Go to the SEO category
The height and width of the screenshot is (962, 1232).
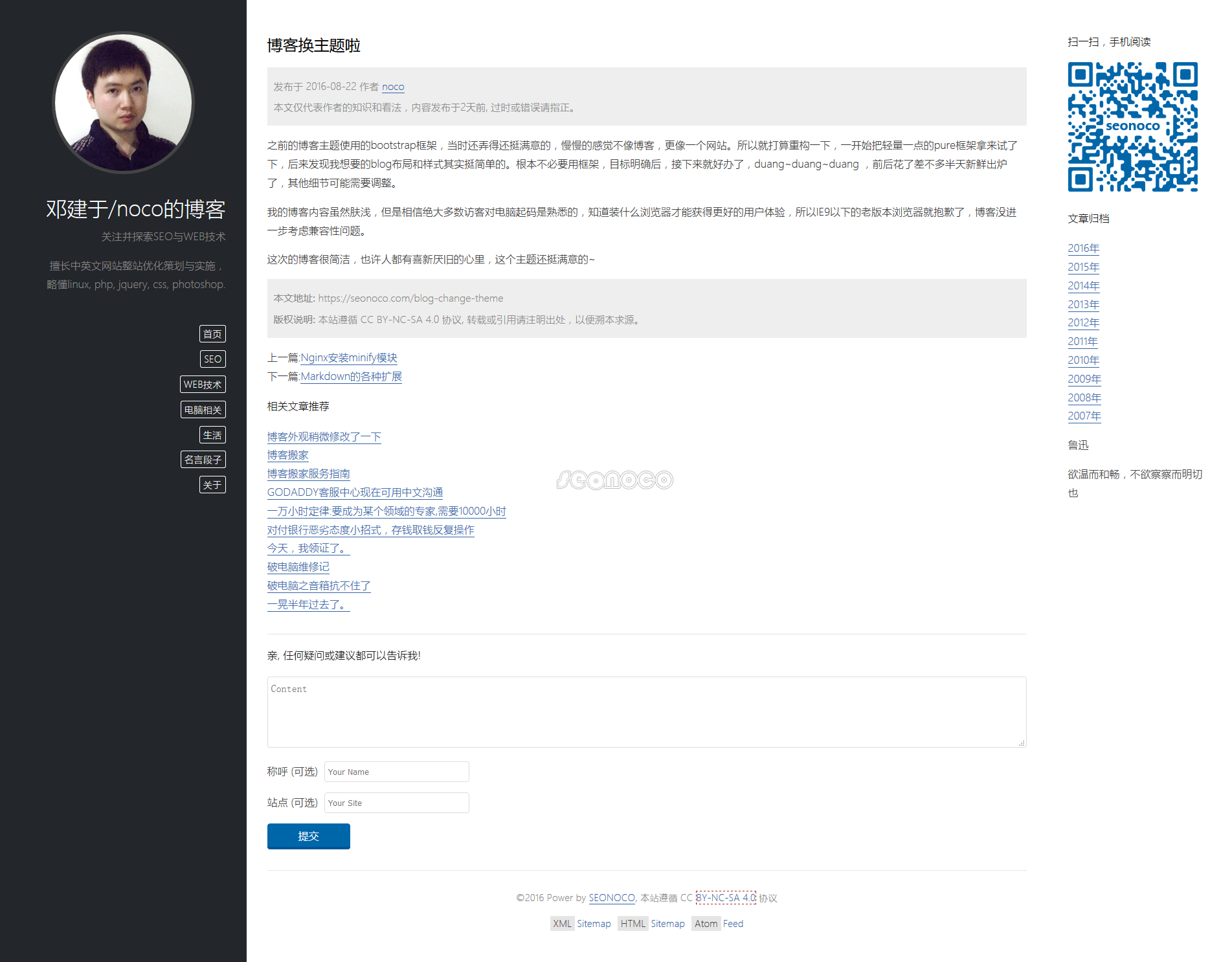(212, 359)
